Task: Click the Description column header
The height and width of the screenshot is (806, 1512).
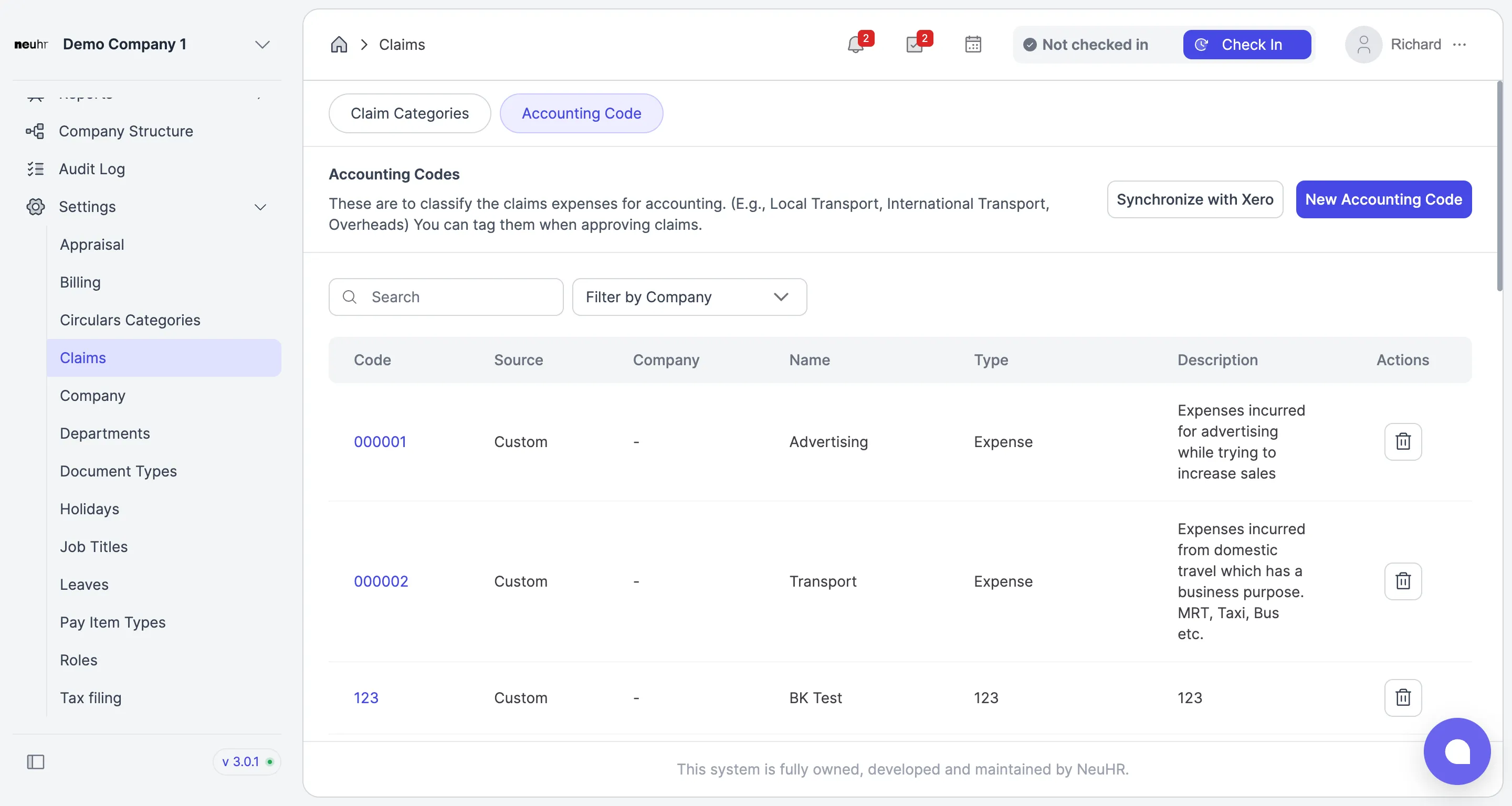Action: click(1217, 359)
